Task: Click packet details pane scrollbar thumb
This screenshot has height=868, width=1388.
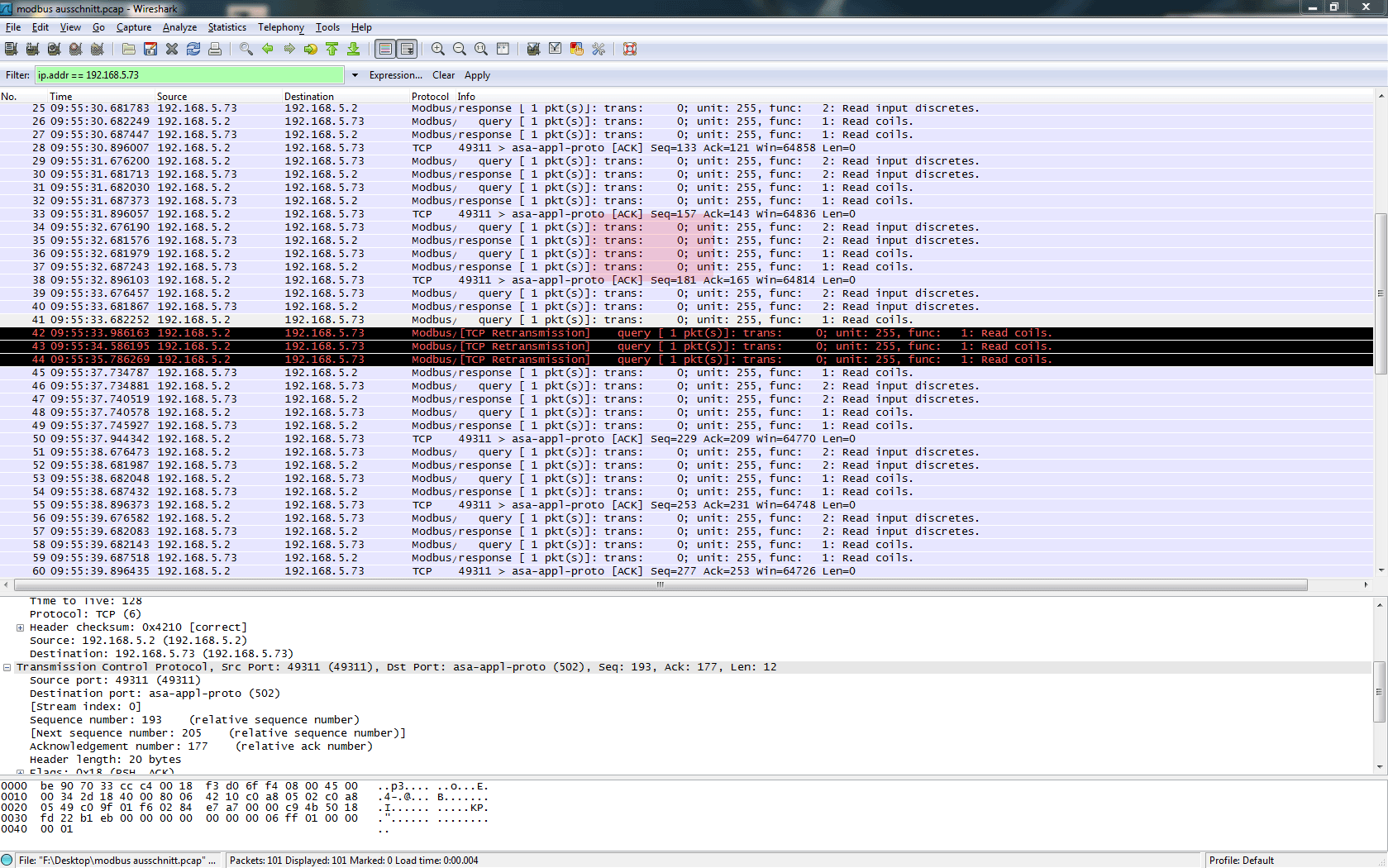Action: click(x=1380, y=691)
